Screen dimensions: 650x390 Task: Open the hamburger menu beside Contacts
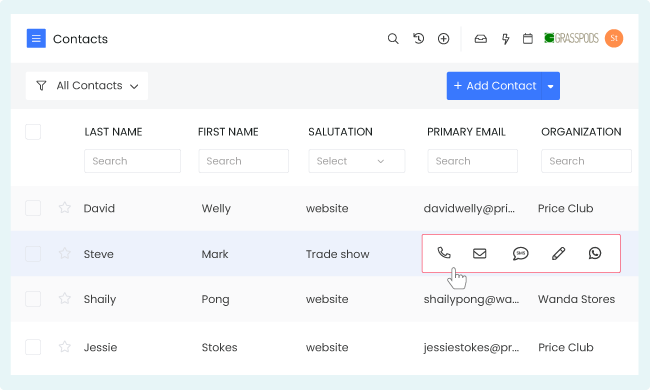(x=36, y=39)
